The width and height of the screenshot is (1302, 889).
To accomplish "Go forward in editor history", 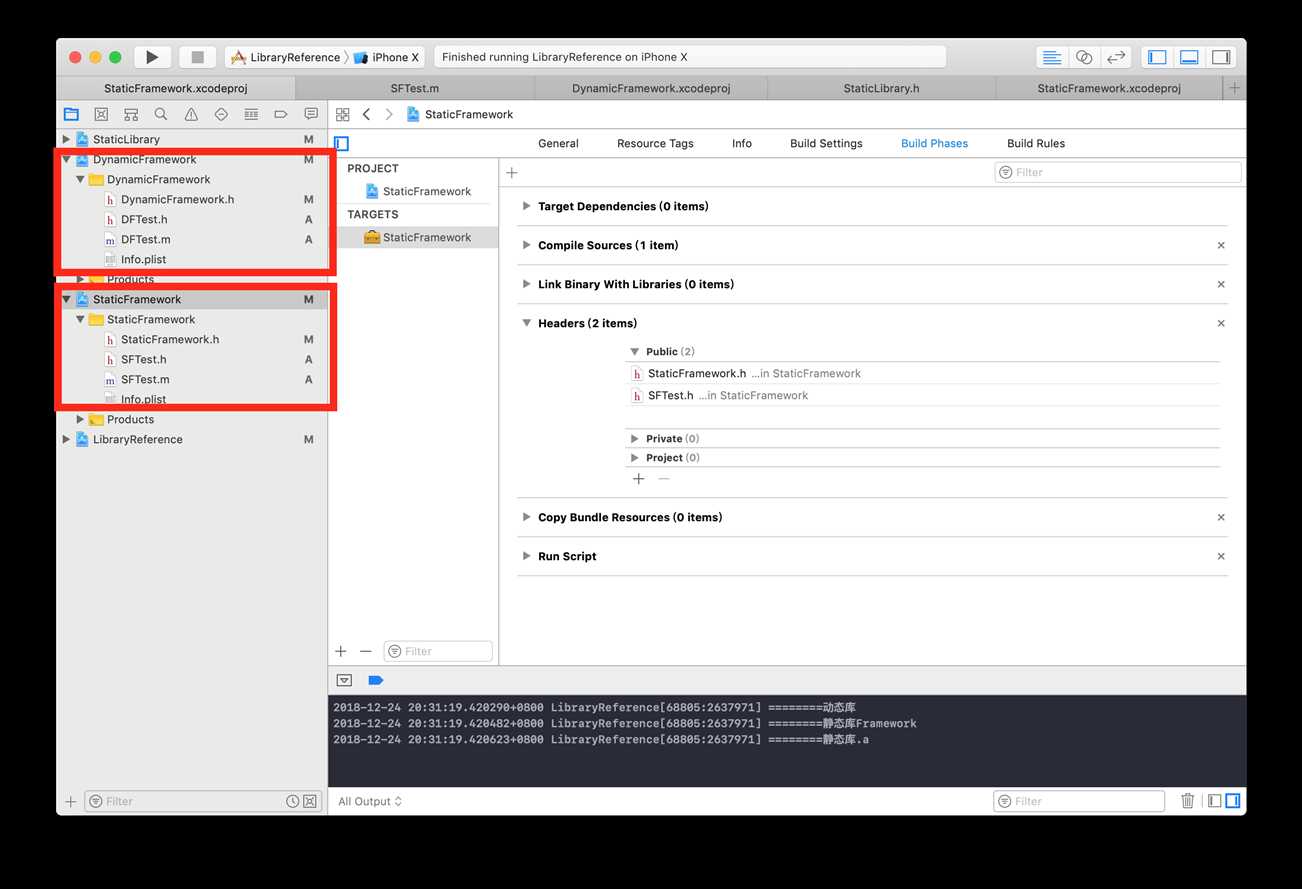I will (x=389, y=114).
